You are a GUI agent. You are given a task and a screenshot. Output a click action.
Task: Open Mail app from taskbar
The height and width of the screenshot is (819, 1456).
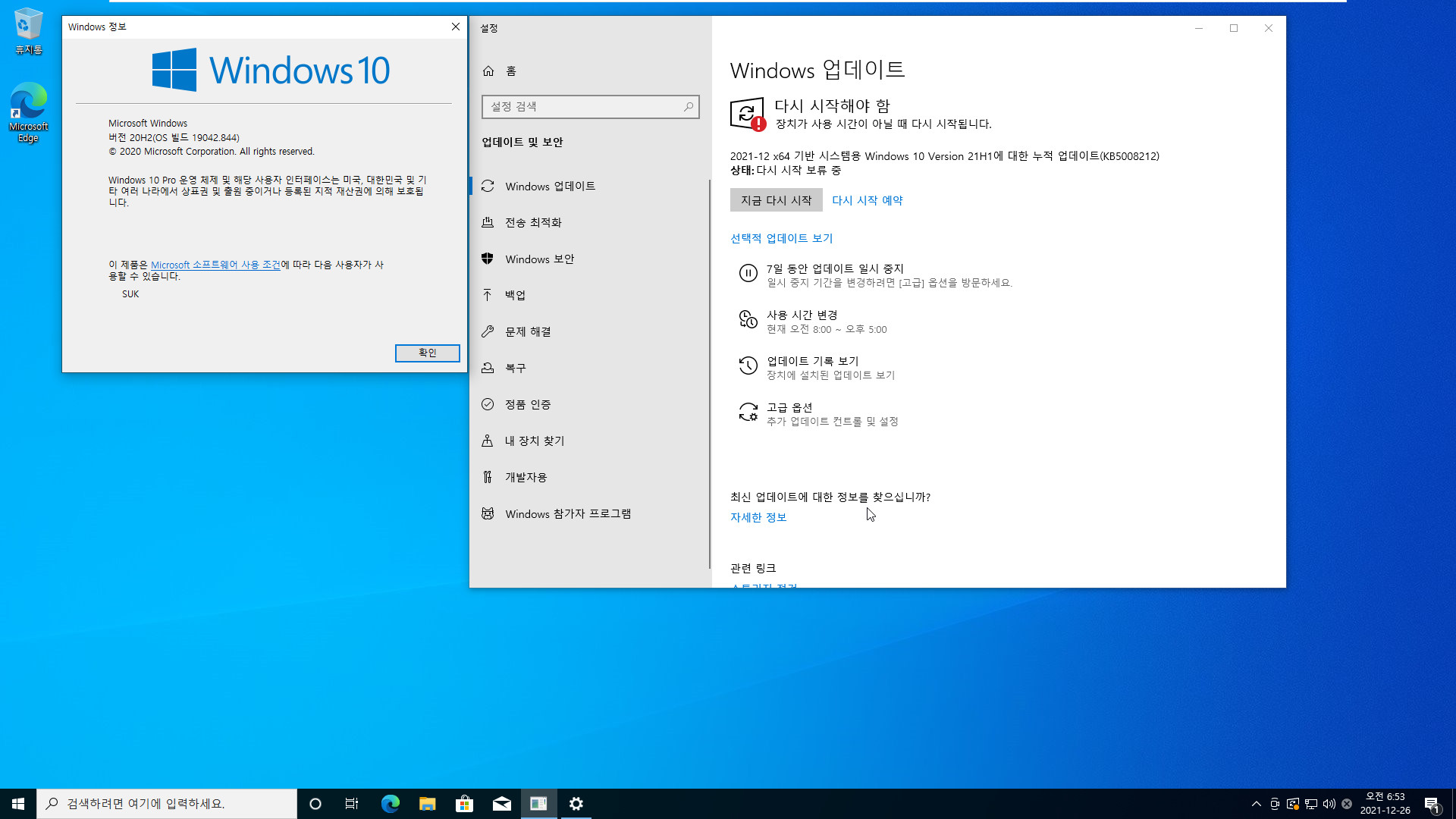click(501, 804)
